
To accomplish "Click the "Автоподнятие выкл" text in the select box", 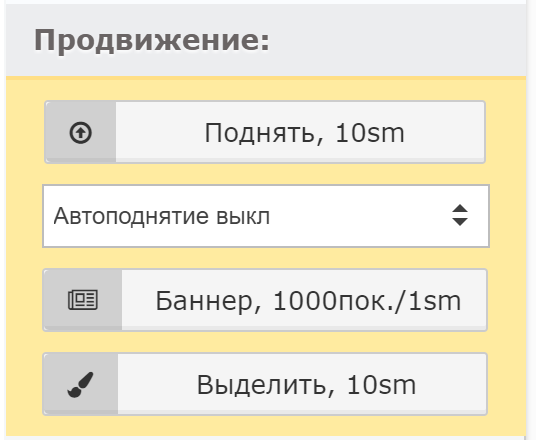I will [x=162, y=216].
